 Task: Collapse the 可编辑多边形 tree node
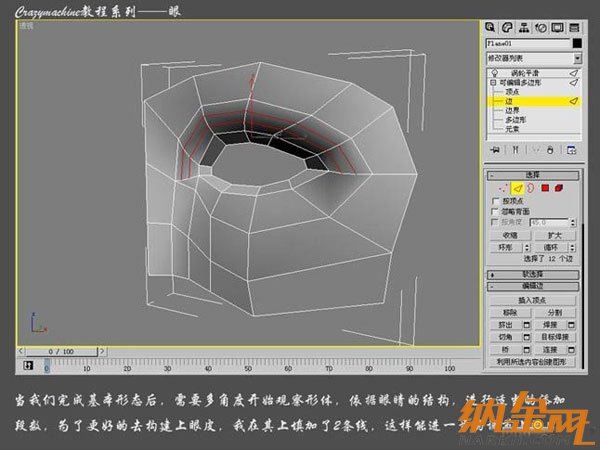tap(492, 83)
